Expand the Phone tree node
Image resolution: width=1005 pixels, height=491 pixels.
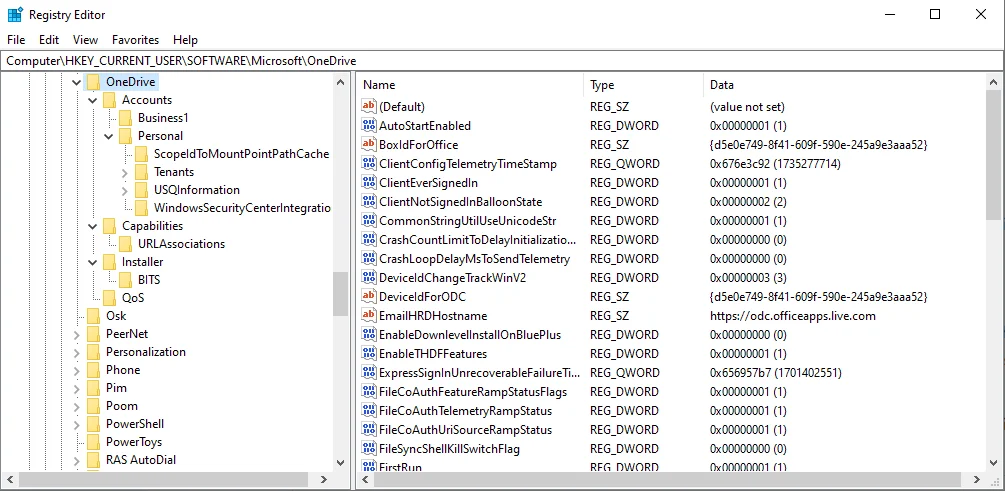tap(77, 370)
